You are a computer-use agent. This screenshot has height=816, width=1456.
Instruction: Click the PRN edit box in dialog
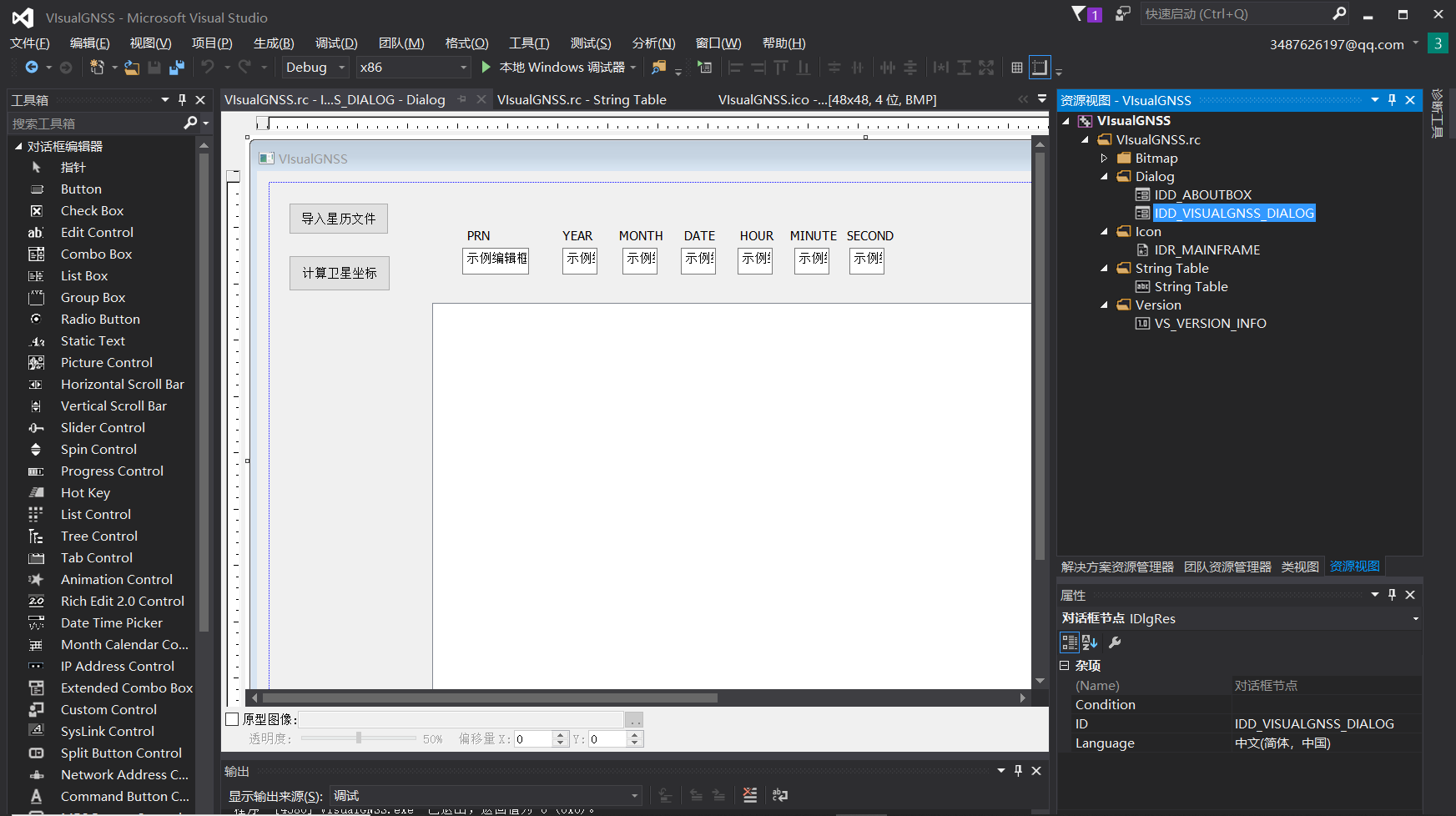[x=496, y=259]
